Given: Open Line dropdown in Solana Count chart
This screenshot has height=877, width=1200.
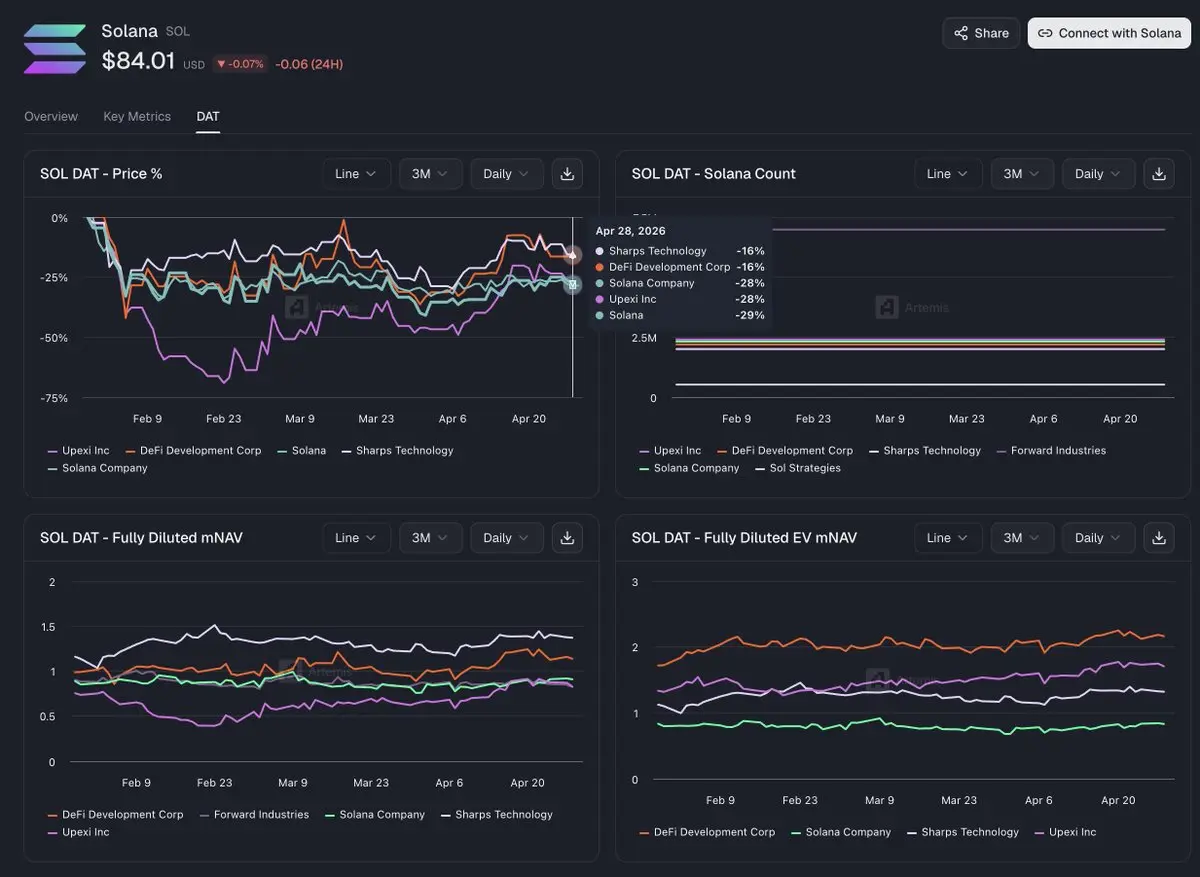Looking at the screenshot, I should [948, 174].
